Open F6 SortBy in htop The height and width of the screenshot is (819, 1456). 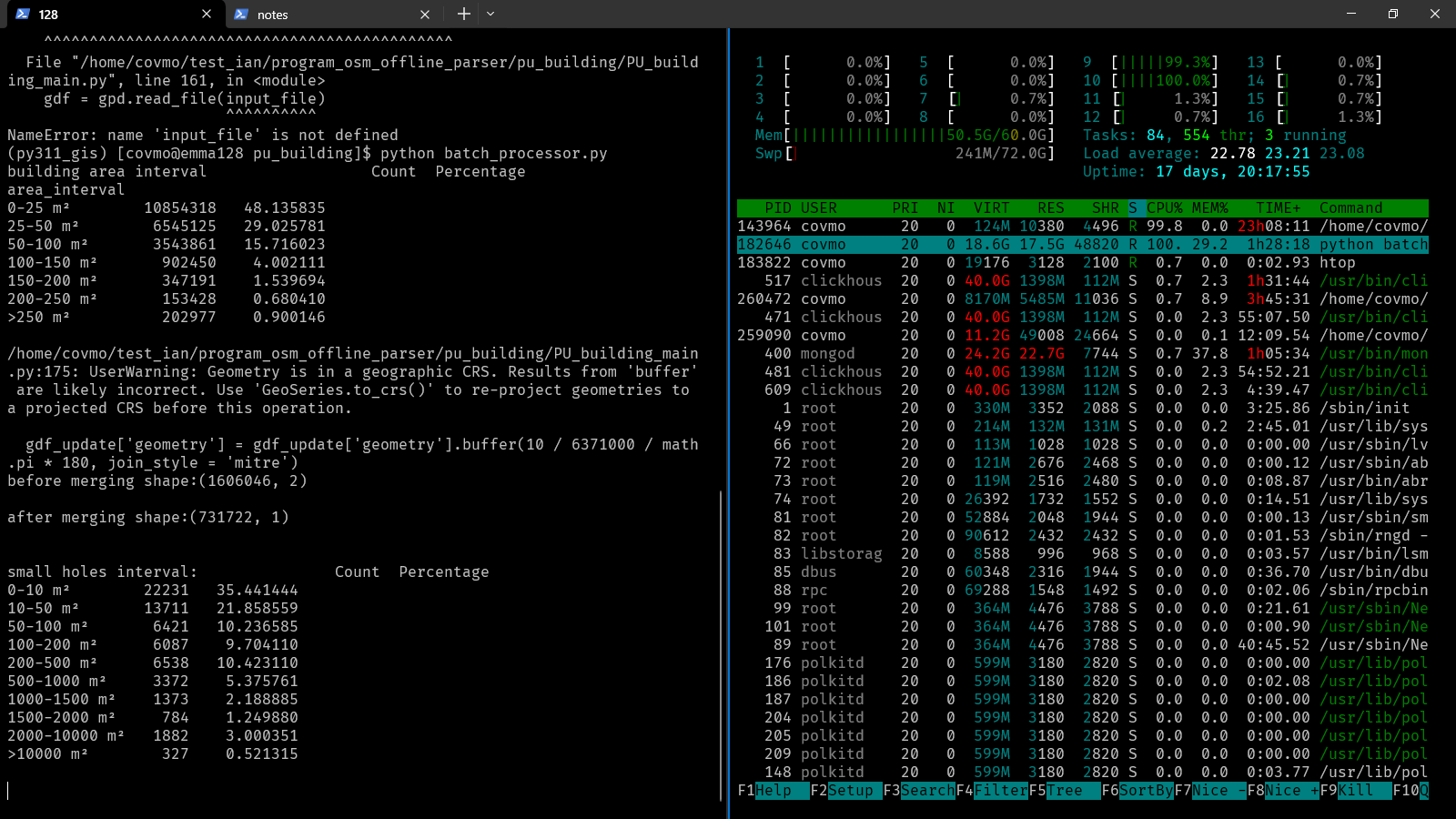point(1137,791)
